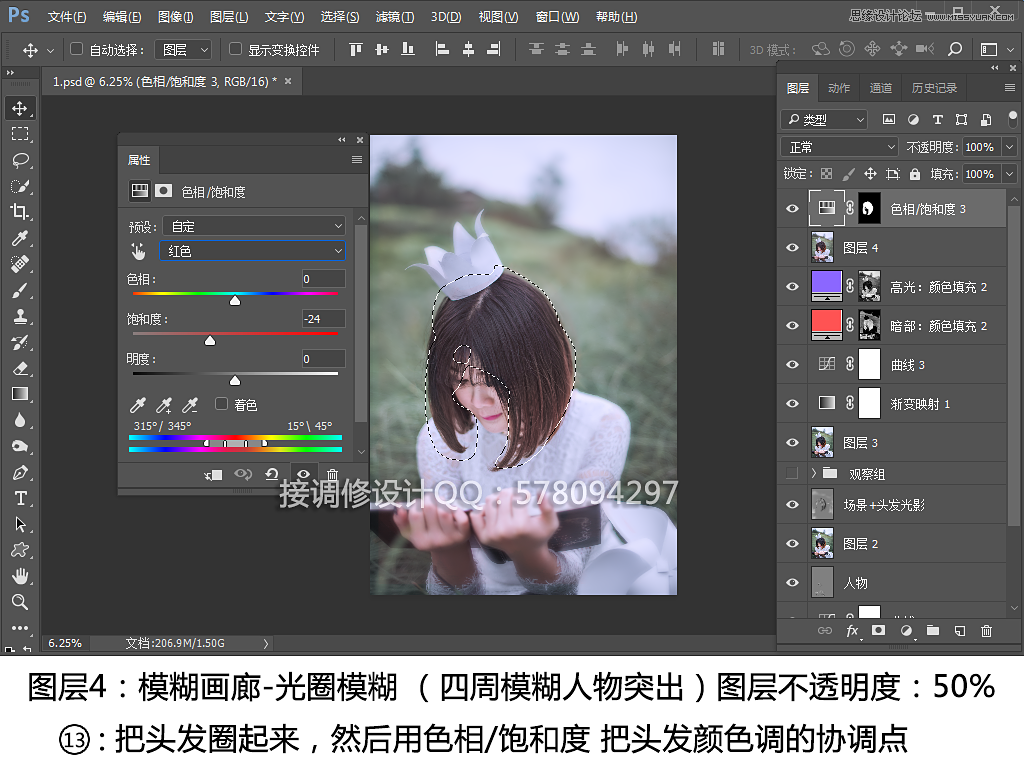Switch to the 动作 tab
1024x782 pixels.
click(x=839, y=88)
